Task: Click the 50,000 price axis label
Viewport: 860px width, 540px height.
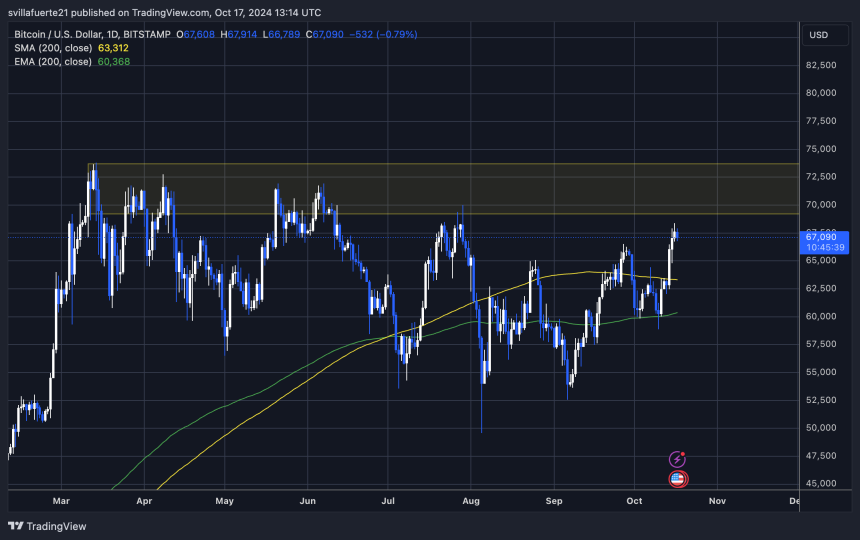Action: coord(821,428)
